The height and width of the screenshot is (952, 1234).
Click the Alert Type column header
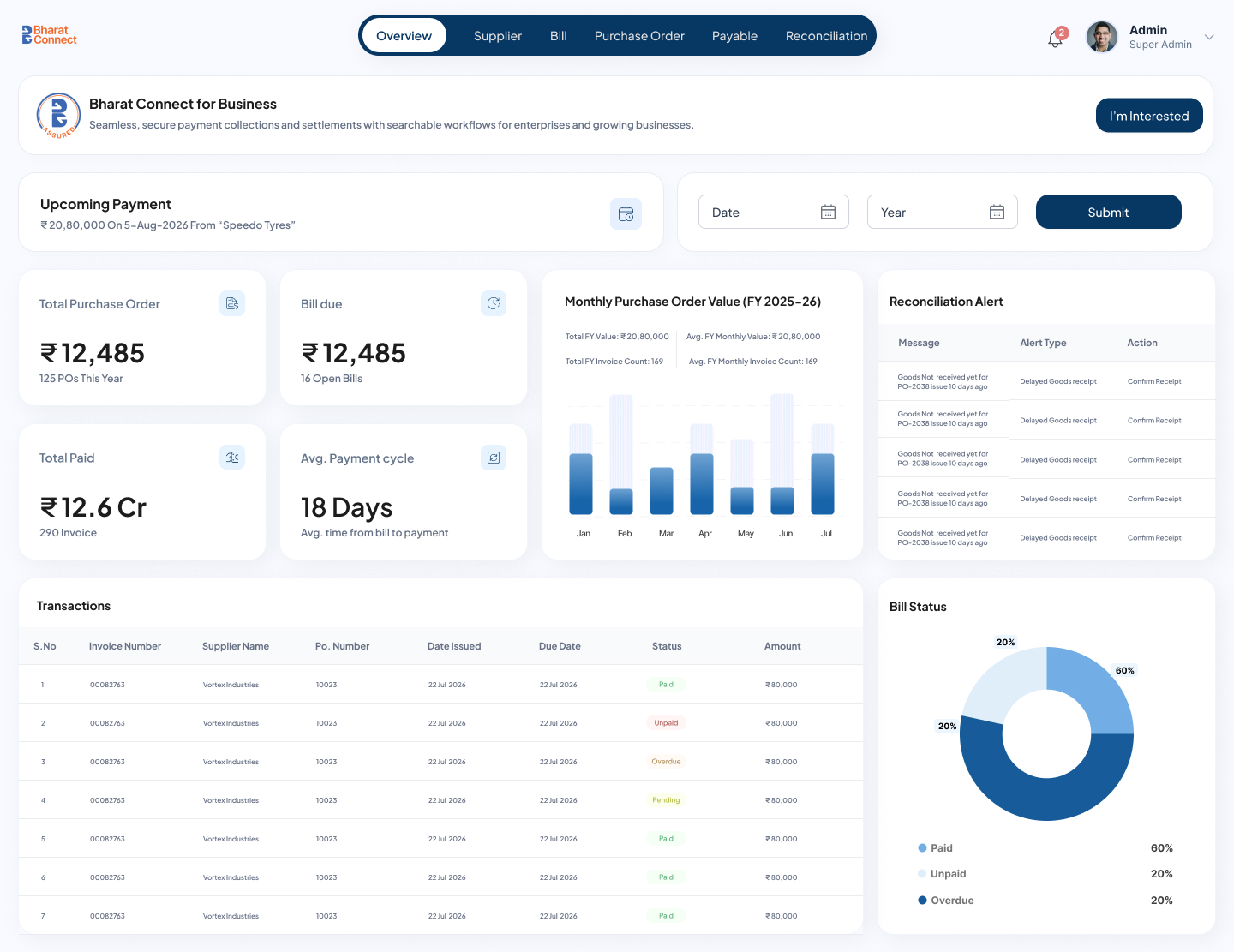tap(1043, 343)
